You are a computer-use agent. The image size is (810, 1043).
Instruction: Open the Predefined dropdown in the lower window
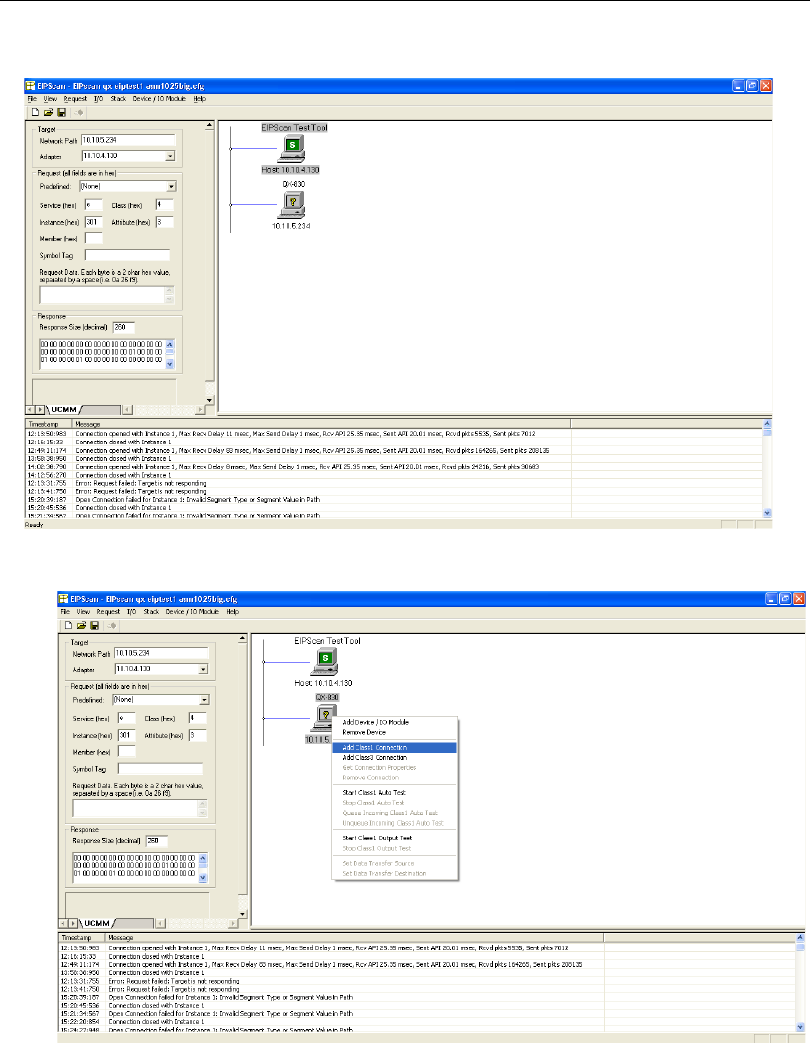203,701
